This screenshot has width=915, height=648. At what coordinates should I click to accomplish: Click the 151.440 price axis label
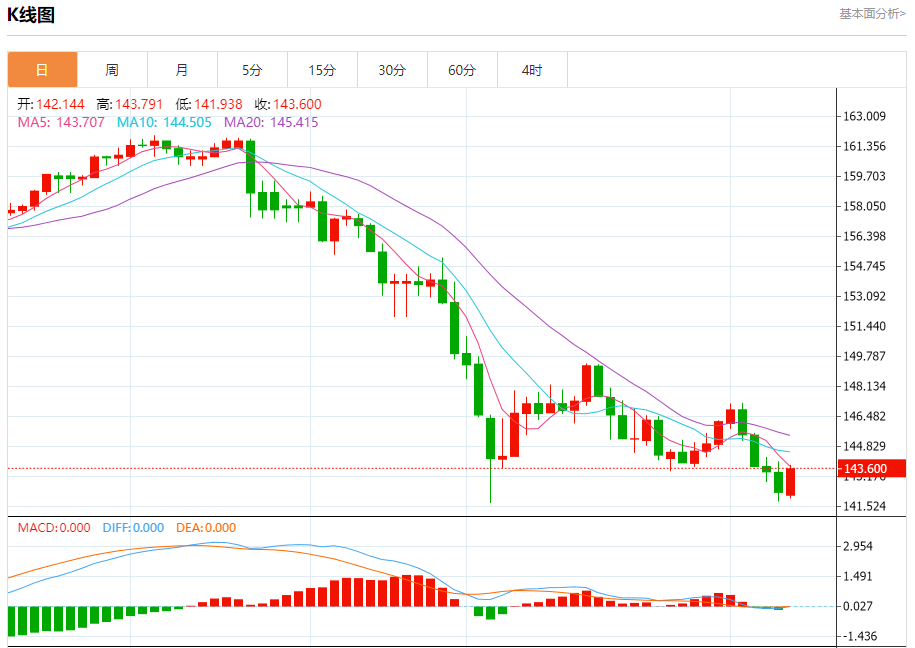(864, 326)
